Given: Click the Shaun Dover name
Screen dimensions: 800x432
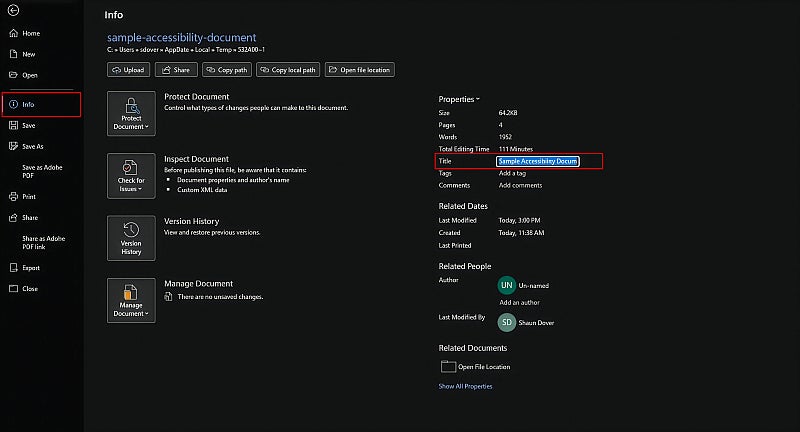Looking at the screenshot, I should point(536,323).
